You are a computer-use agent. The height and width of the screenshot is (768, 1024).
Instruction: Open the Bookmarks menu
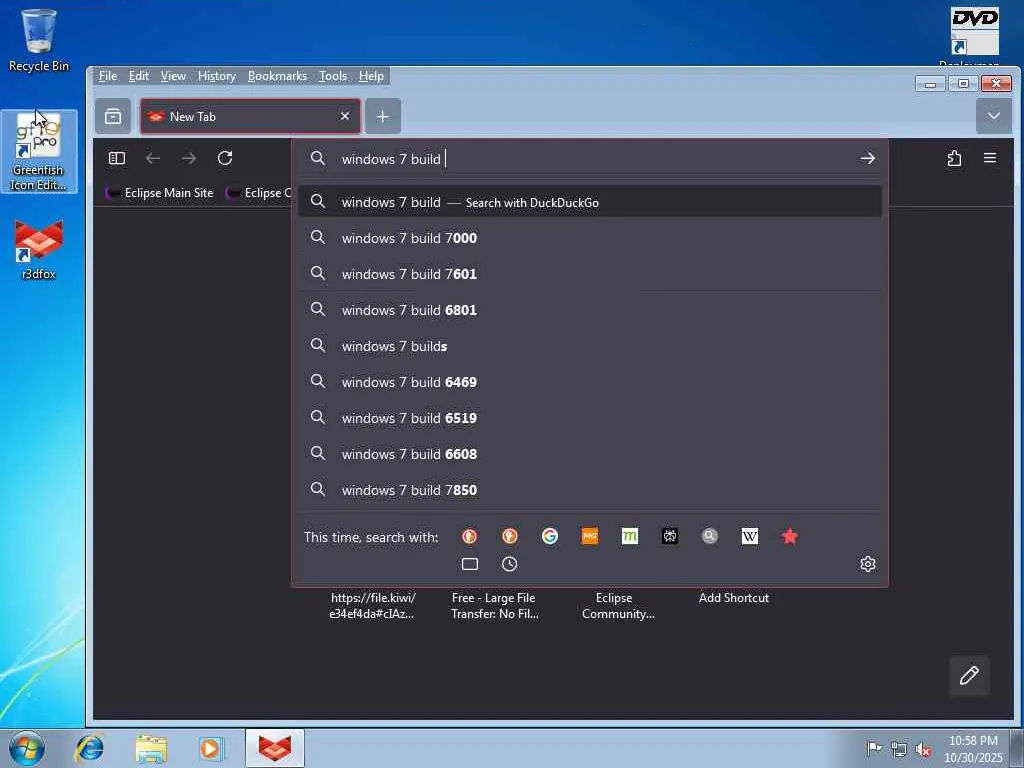pos(277,76)
